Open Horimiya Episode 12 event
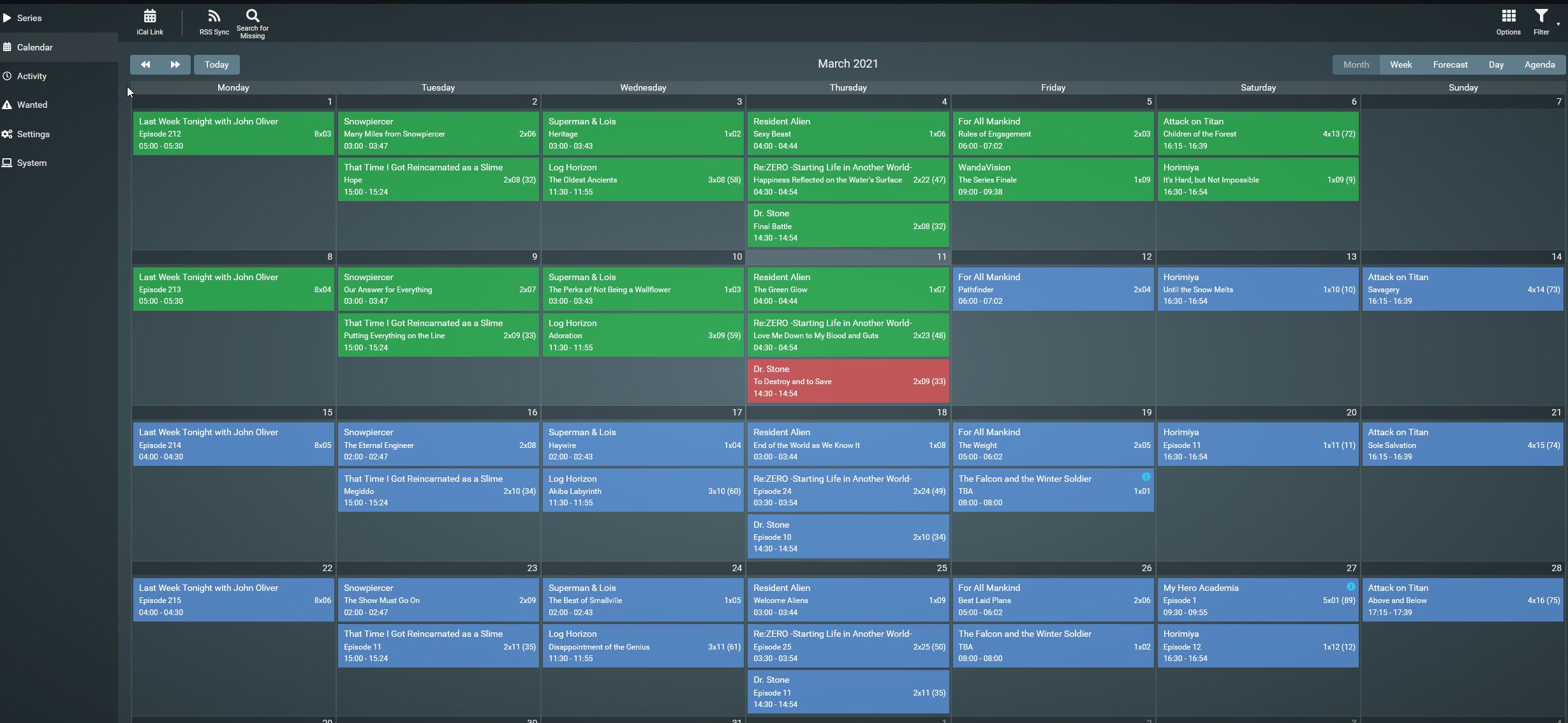 pyautogui.click(x=1257, y=646)
